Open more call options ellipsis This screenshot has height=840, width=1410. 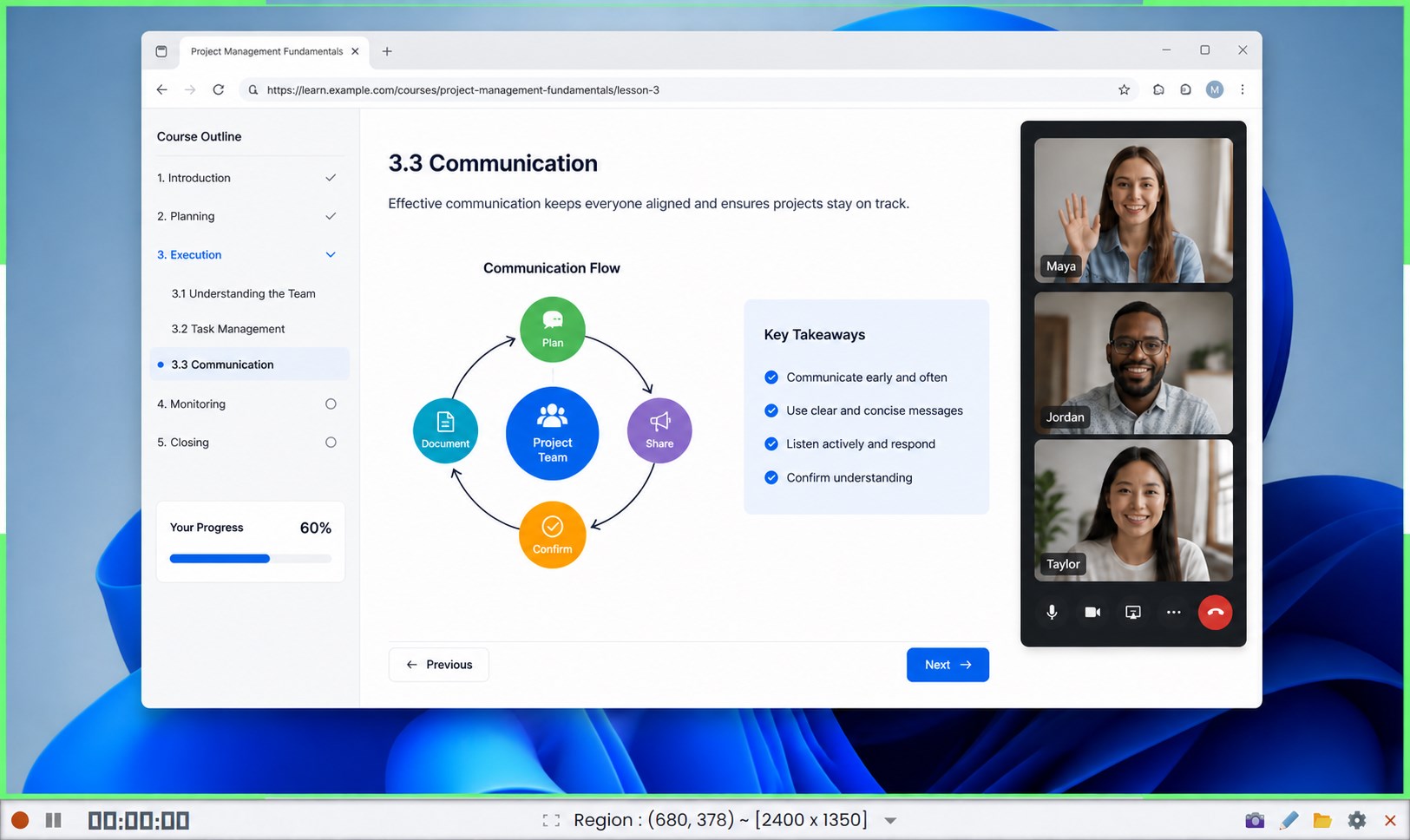[1174, 613]
